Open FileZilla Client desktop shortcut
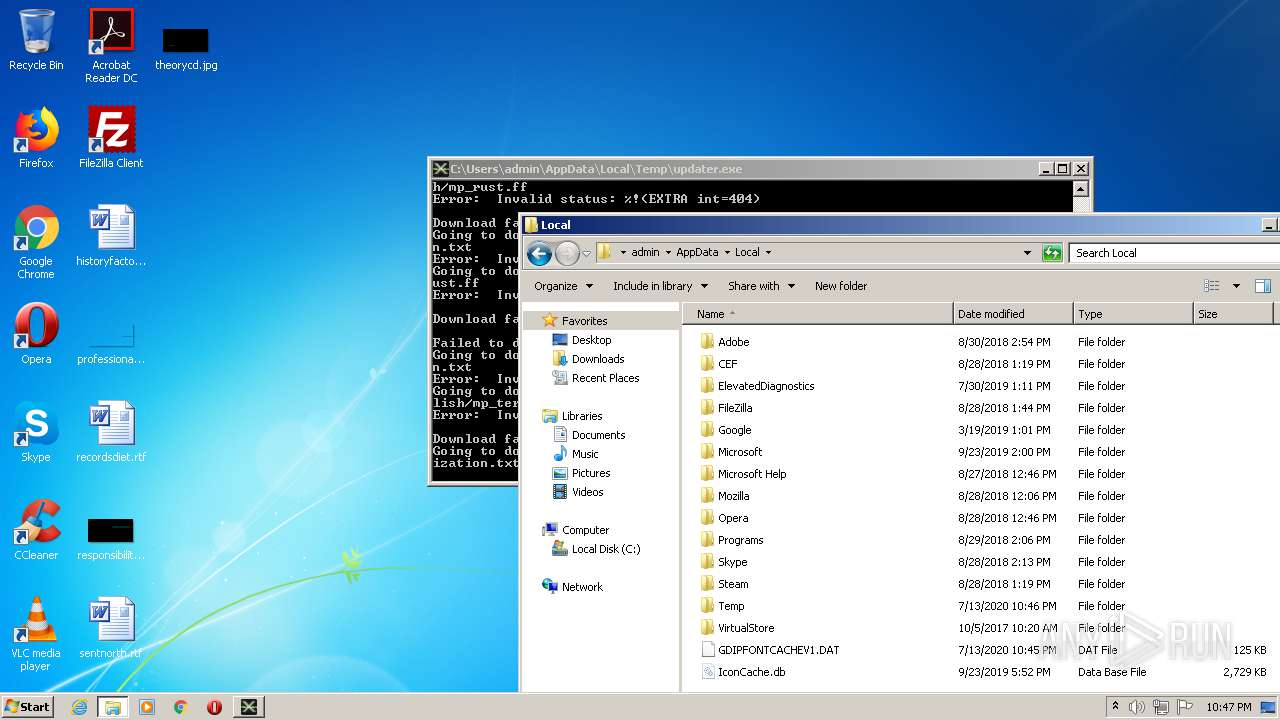 point(111,138)
